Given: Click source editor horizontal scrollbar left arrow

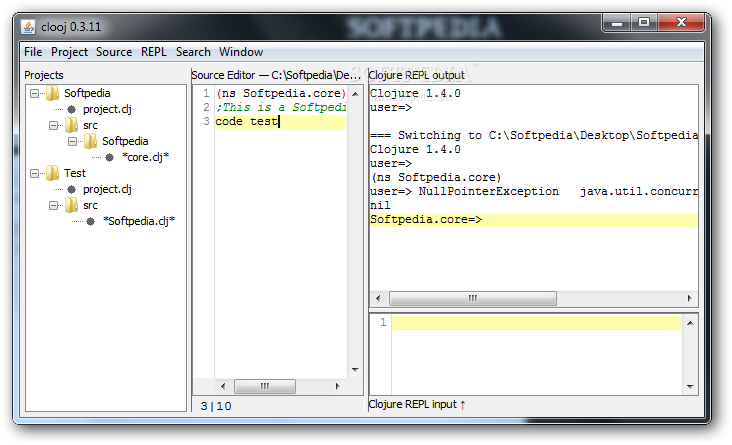Looking at the screenshot, I should [223, 386].
